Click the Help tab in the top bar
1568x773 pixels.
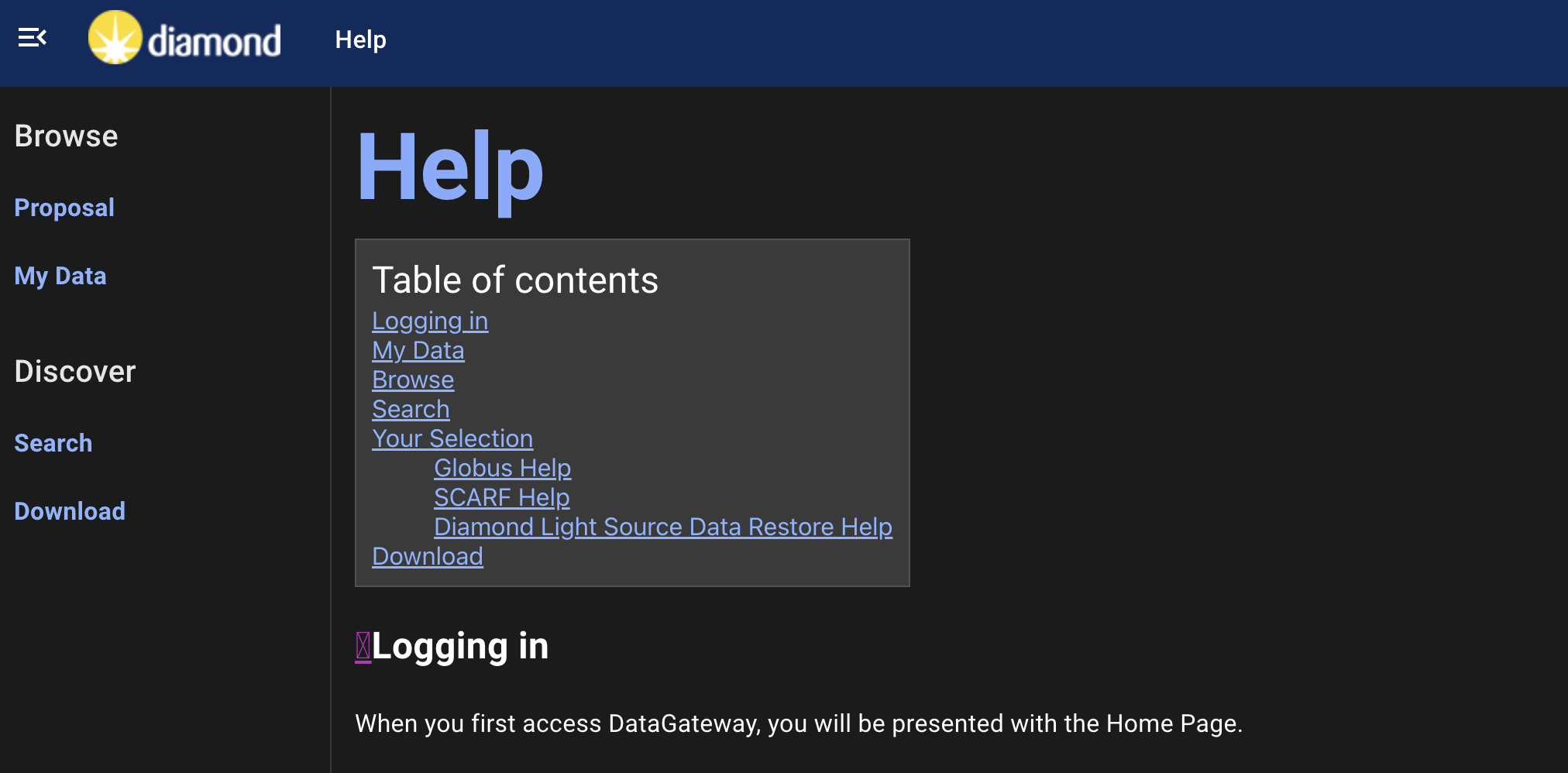click(x=359, y=40)
